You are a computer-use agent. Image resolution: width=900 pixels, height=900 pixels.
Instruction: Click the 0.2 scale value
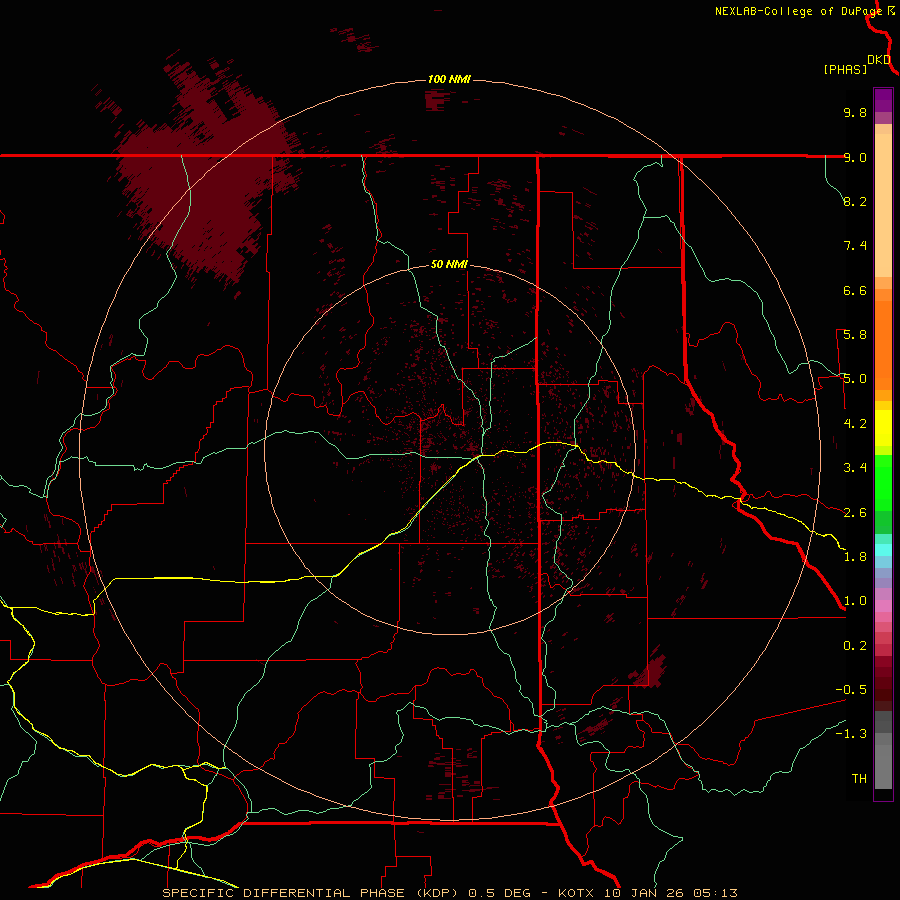pyautogui.click(x=855, y=646)
